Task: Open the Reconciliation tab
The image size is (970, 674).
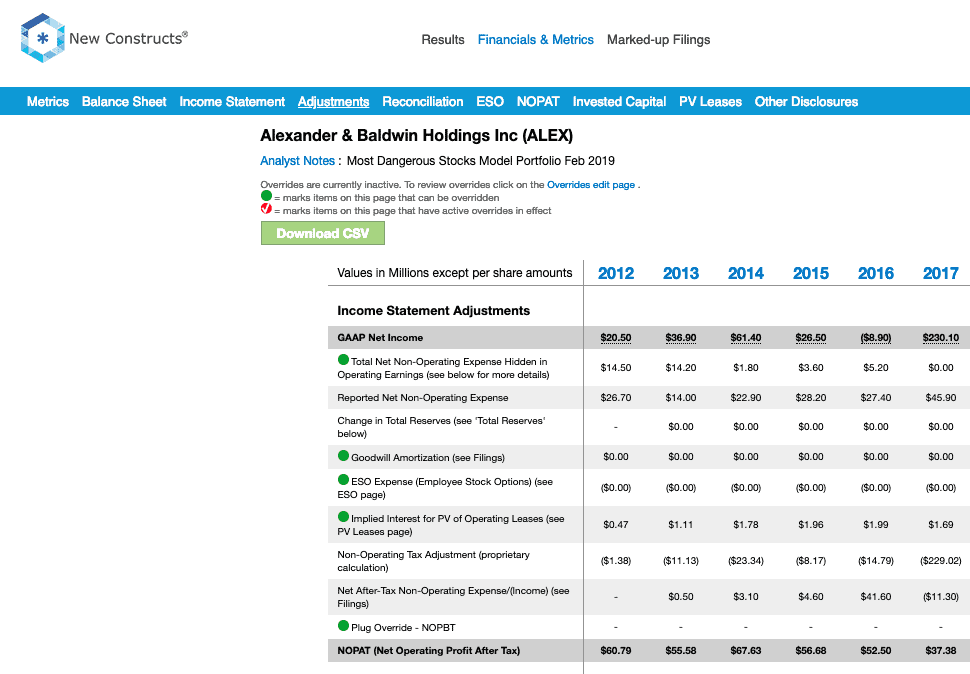Action: (x=423, y=101)
